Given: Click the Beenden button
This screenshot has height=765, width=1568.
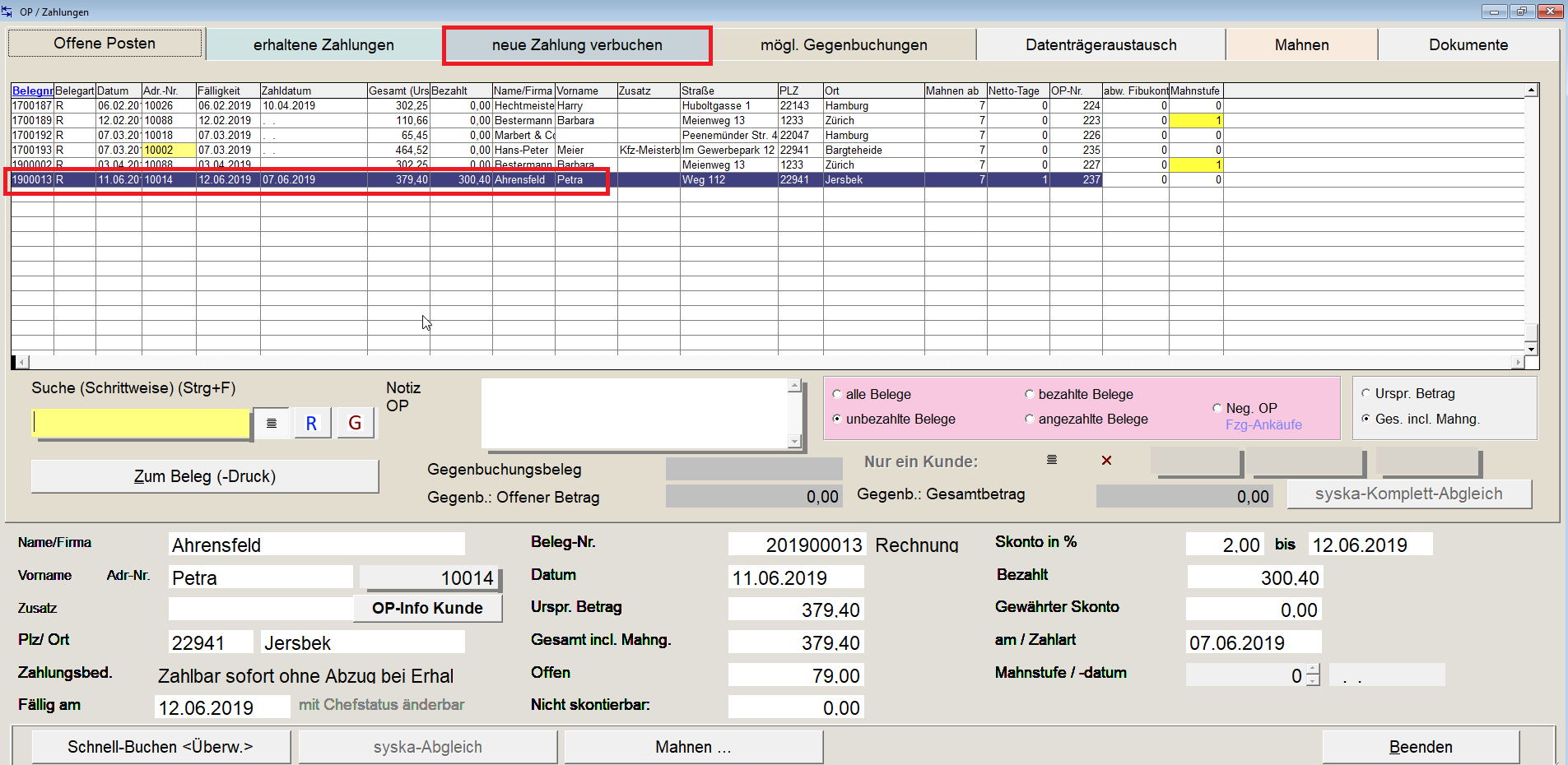Looking at the screenshot, I should coord(1421,747).
